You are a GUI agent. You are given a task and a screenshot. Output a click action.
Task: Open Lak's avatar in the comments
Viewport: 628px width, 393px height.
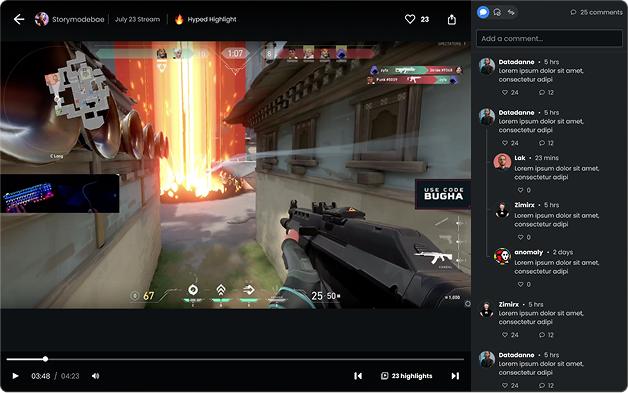click(x=502, y=162)
